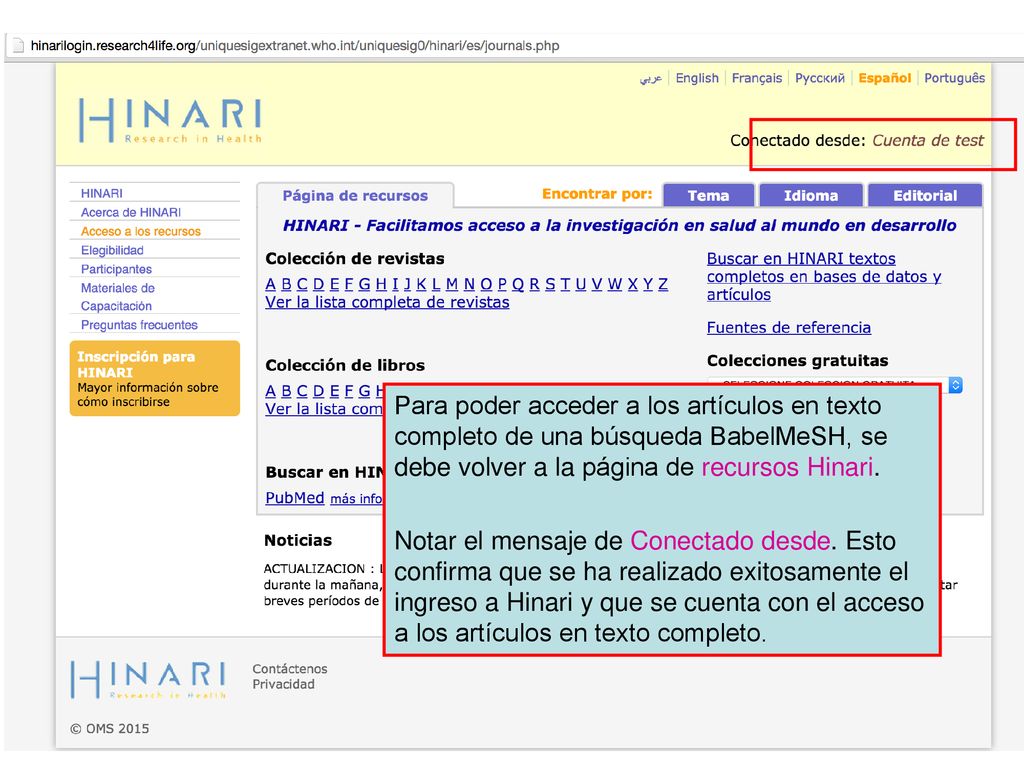
Task: Click book letter E in Colección de libros
Action: point(334,391)
